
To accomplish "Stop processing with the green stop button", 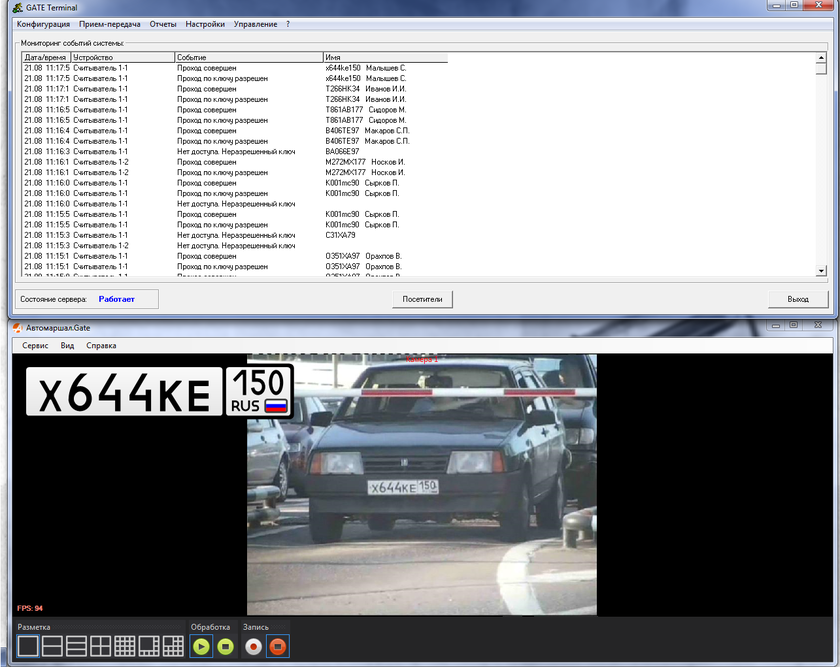I will (x=226, y=646).
